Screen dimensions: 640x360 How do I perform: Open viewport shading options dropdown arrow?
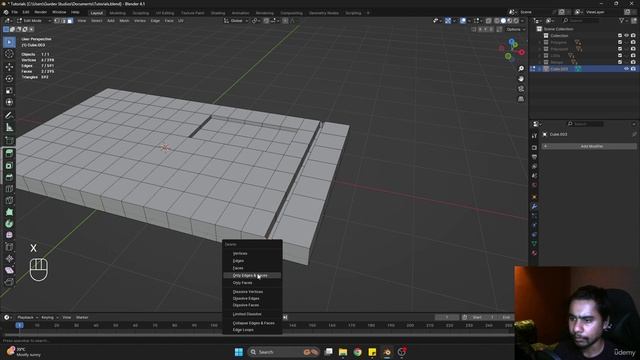(522, 20)
